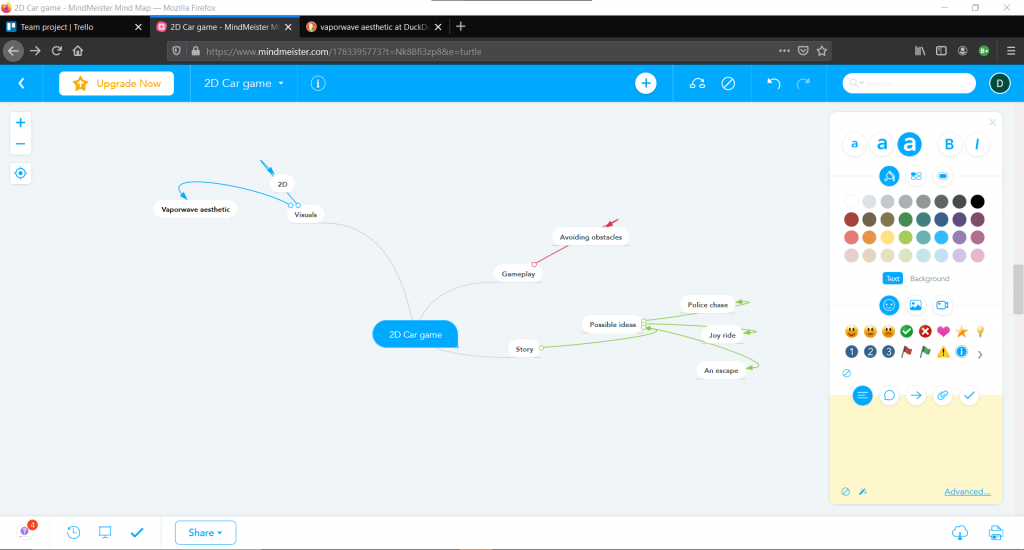Click the Upgrade Now button
This screenshot has height=550, width=1024.
117,84
